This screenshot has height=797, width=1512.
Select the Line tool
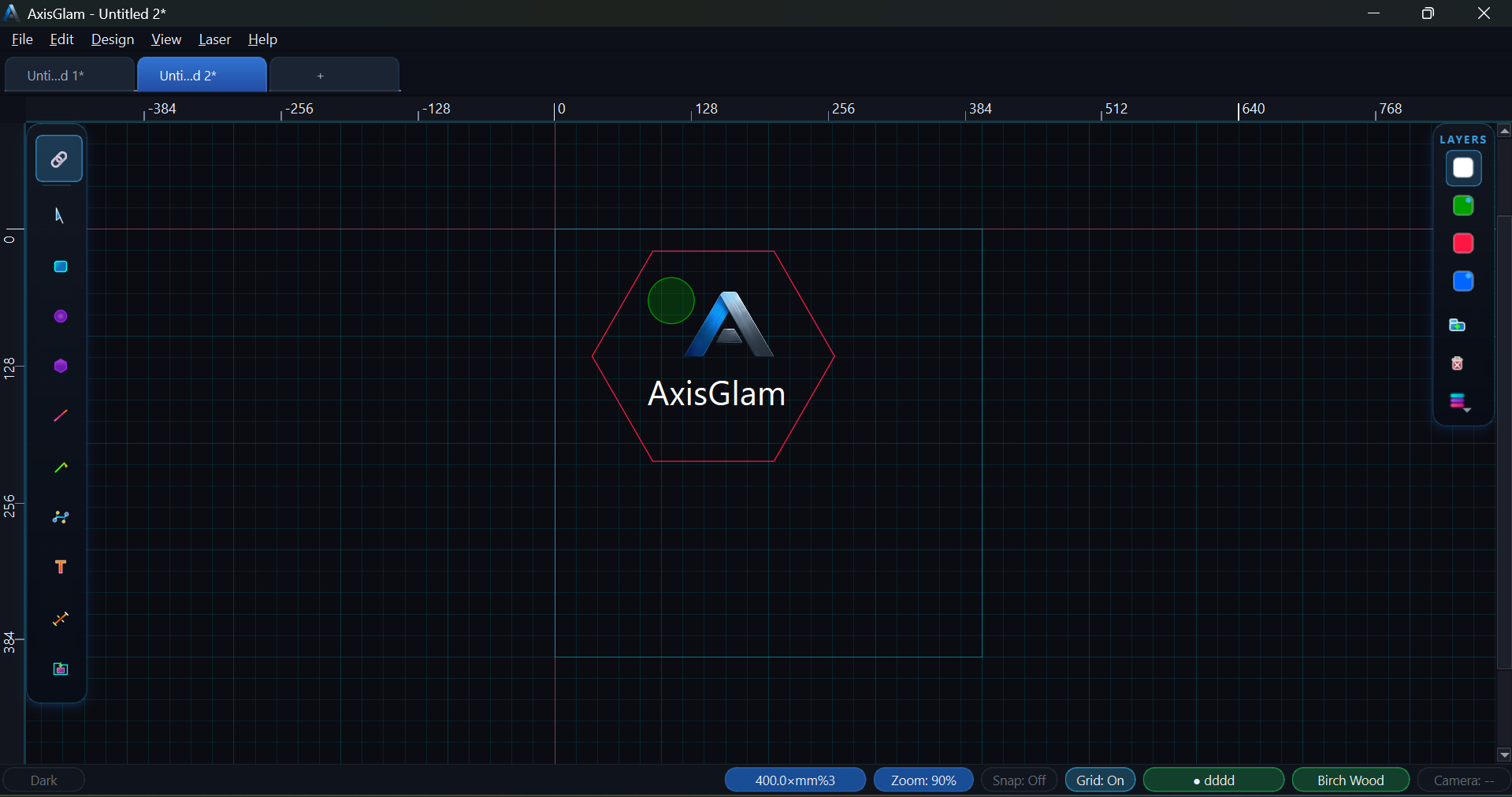coord(59,415)
